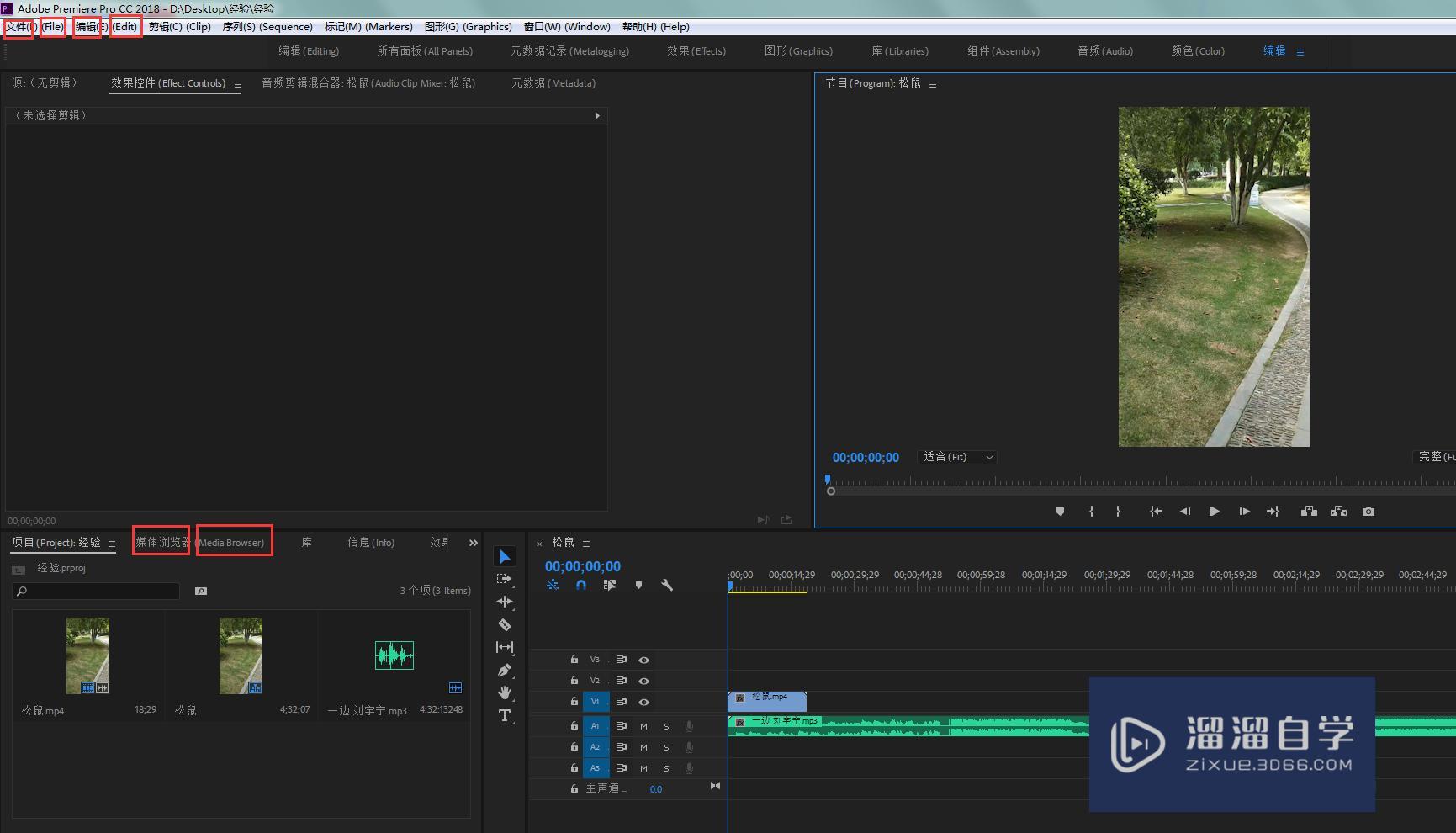Open timeline display settings wrench
This screenshot has width=1456, height=833.
coord(667,585)
